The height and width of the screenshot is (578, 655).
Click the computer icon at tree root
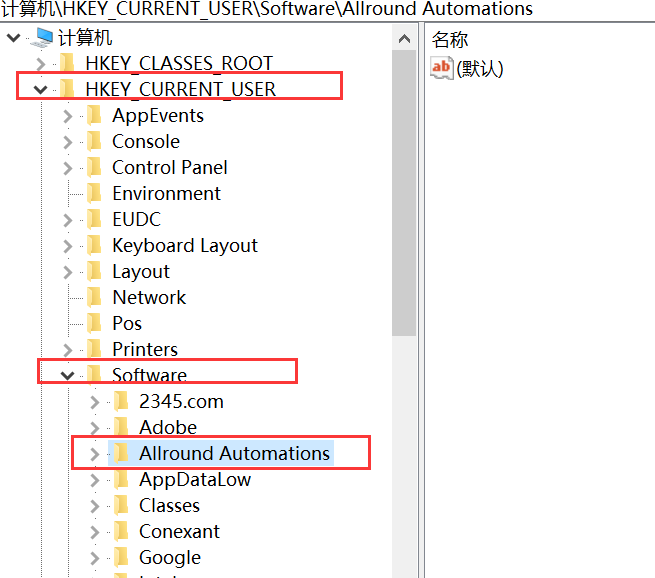(x=42, y=38)
